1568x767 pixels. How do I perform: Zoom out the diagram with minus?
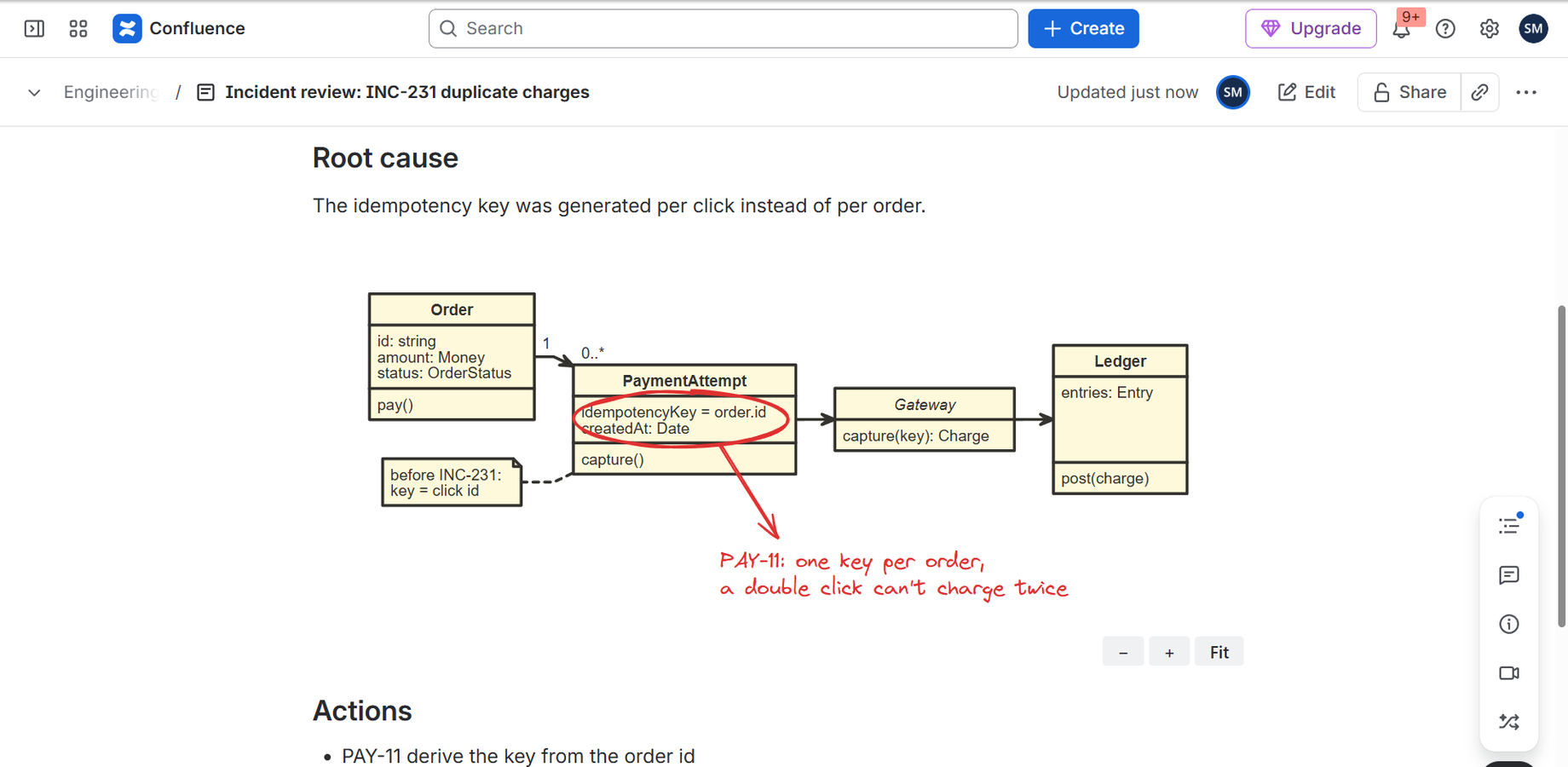(1123, 652)
